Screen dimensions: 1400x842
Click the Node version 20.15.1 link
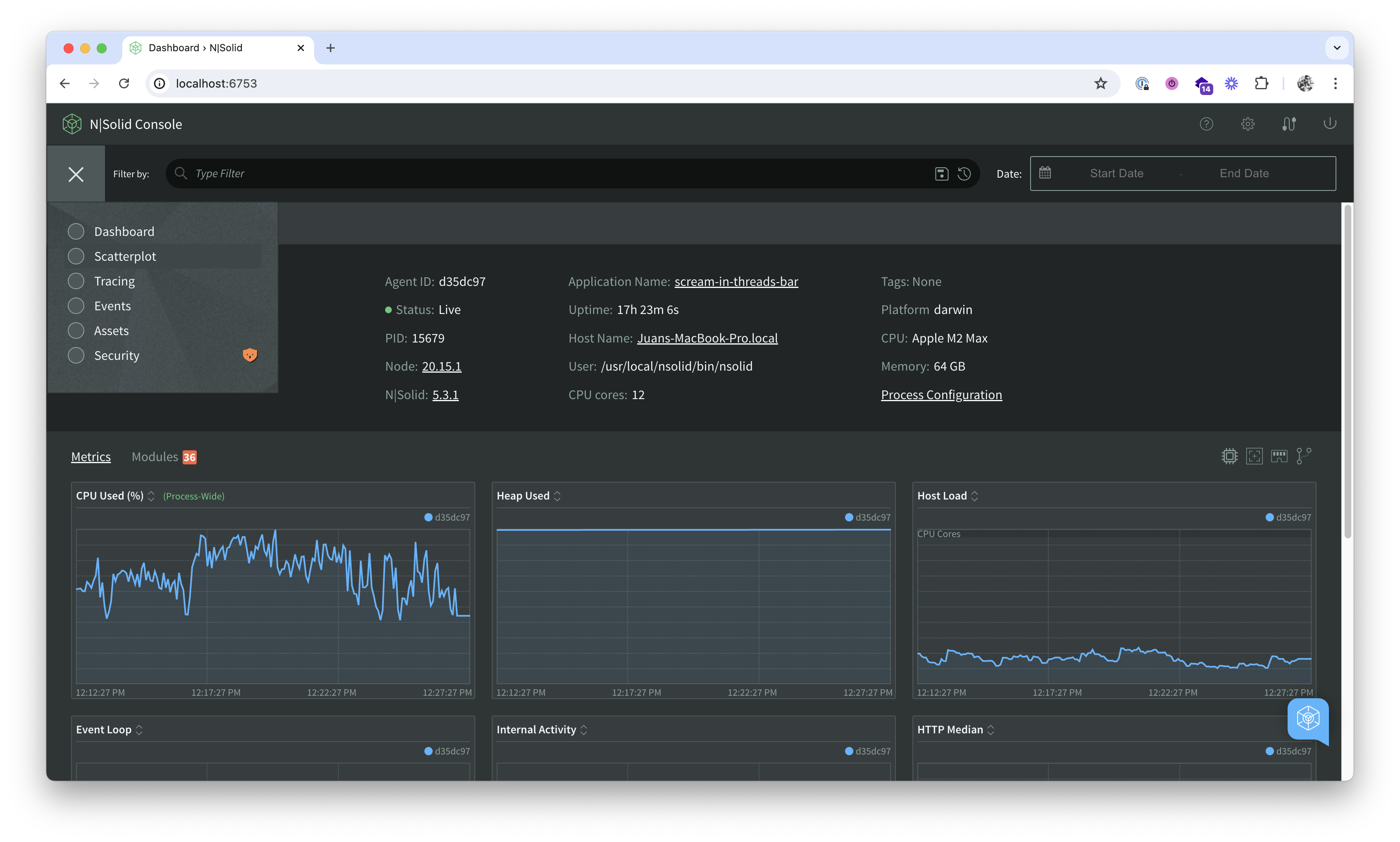coord(441,366)
